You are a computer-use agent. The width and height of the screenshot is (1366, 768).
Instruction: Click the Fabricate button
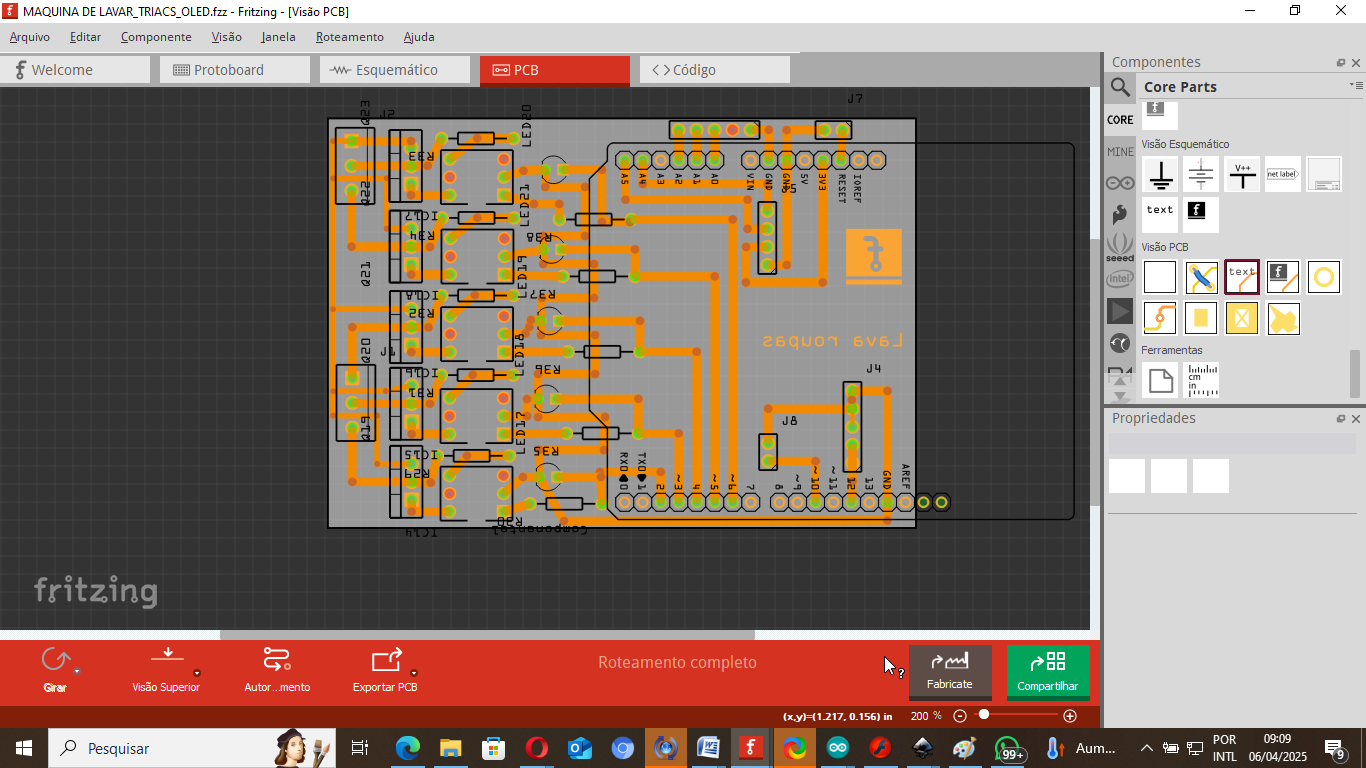[950, 670]
